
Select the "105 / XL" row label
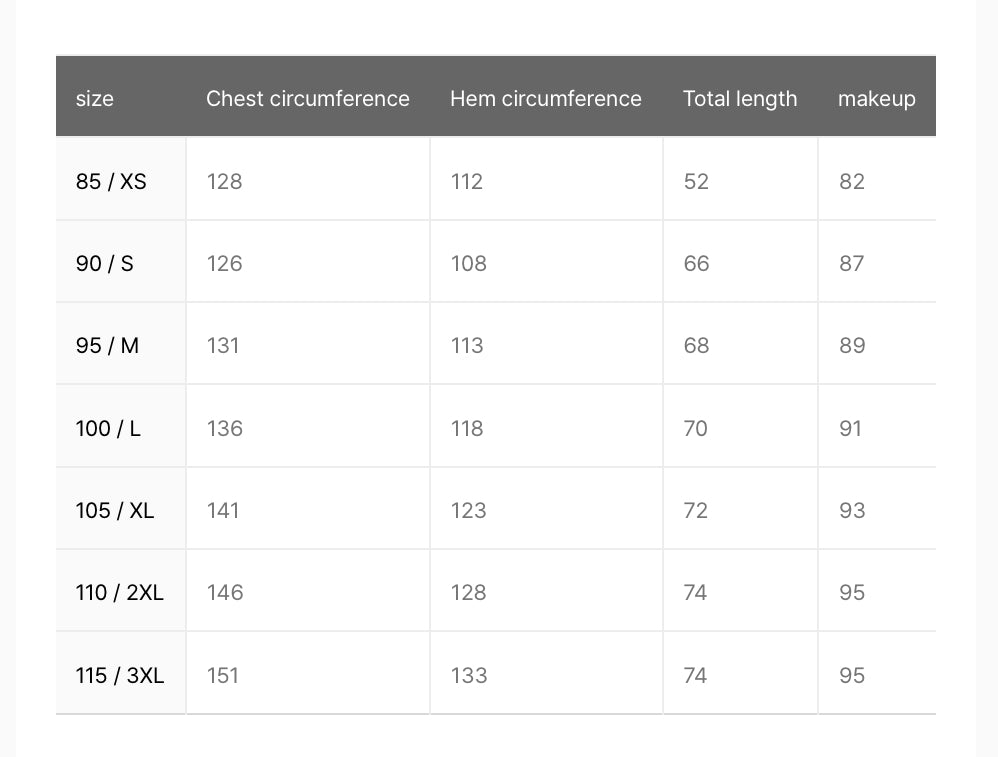115,510
